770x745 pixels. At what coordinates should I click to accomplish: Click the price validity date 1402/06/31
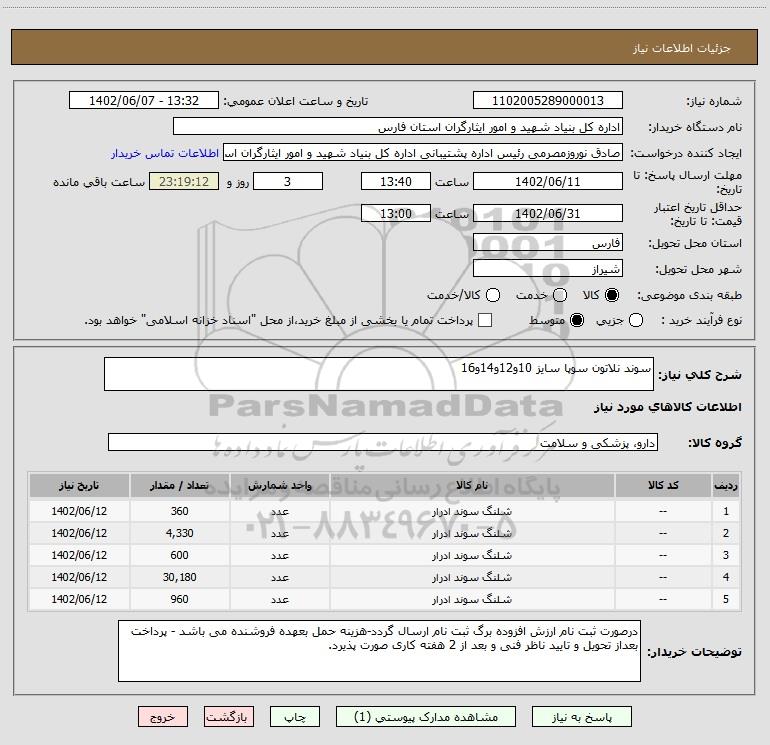pos(548,213)
